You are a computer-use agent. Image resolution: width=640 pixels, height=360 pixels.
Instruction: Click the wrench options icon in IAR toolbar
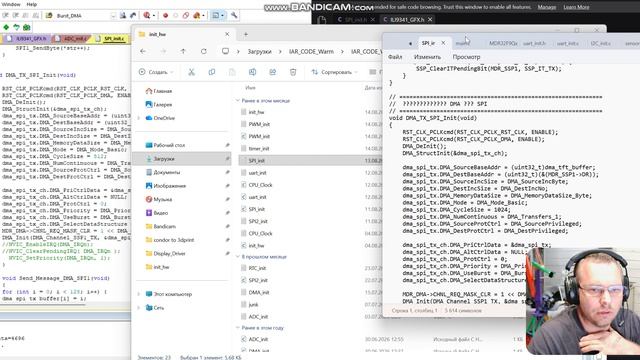(x=234, y=16)
